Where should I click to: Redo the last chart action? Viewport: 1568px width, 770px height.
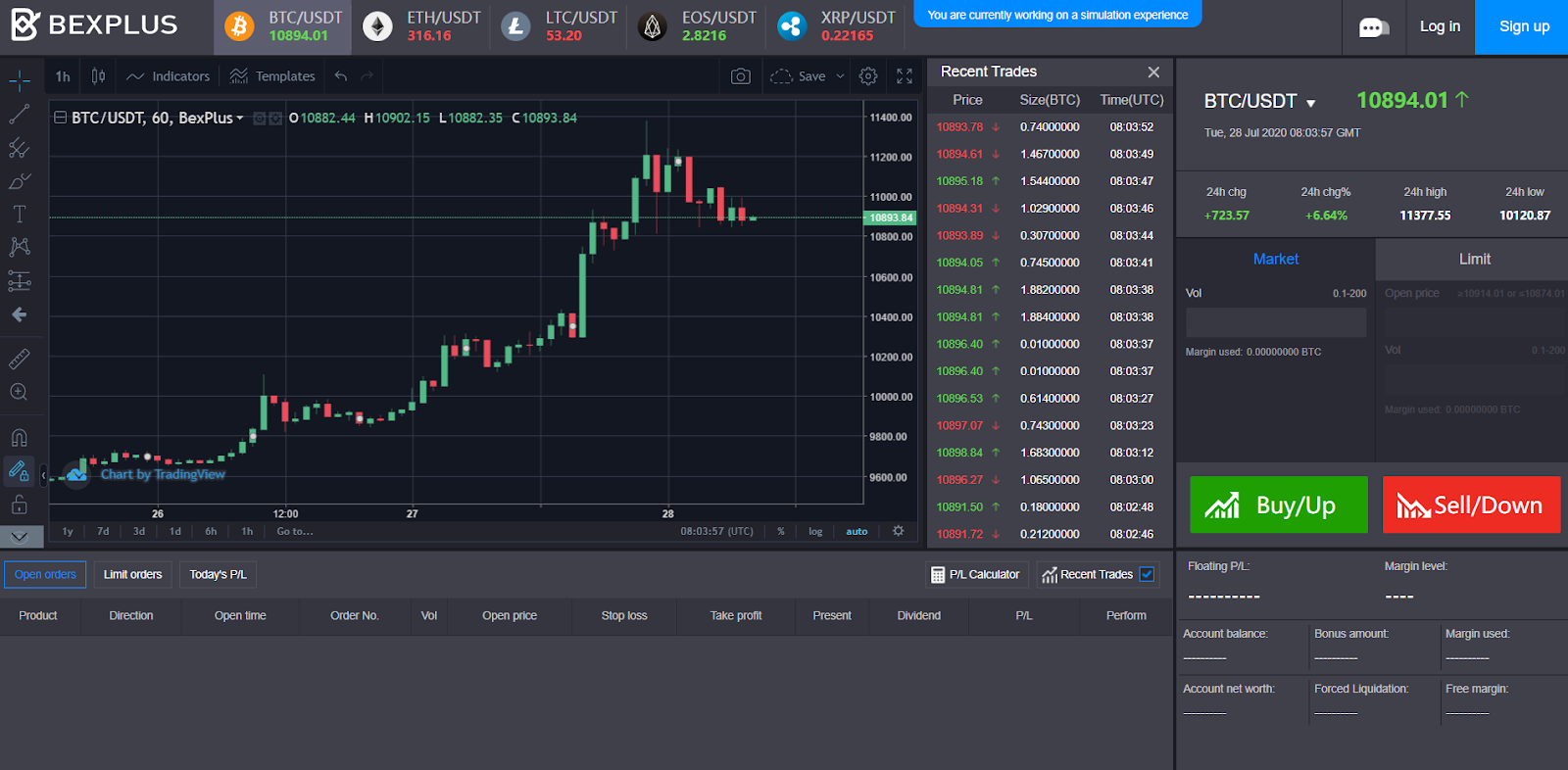click(x=367, y=76)
